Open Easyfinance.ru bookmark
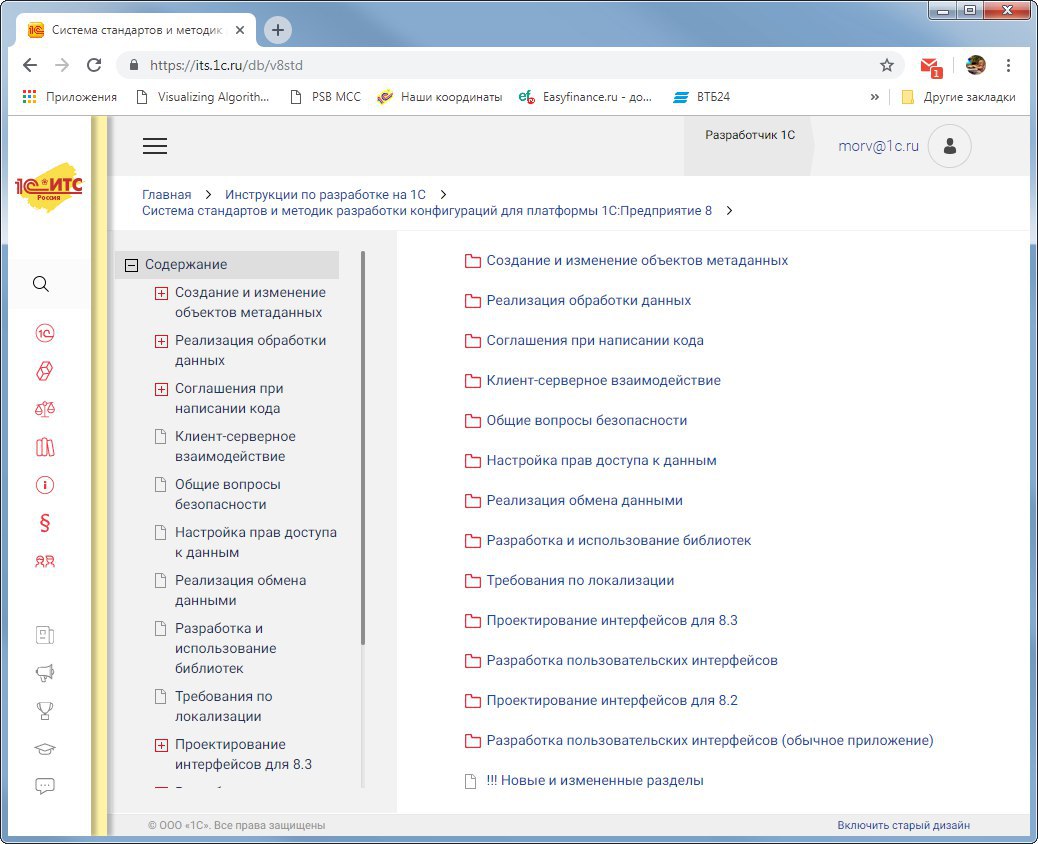This screenshot has width=1038, height=844. (586, 97)
